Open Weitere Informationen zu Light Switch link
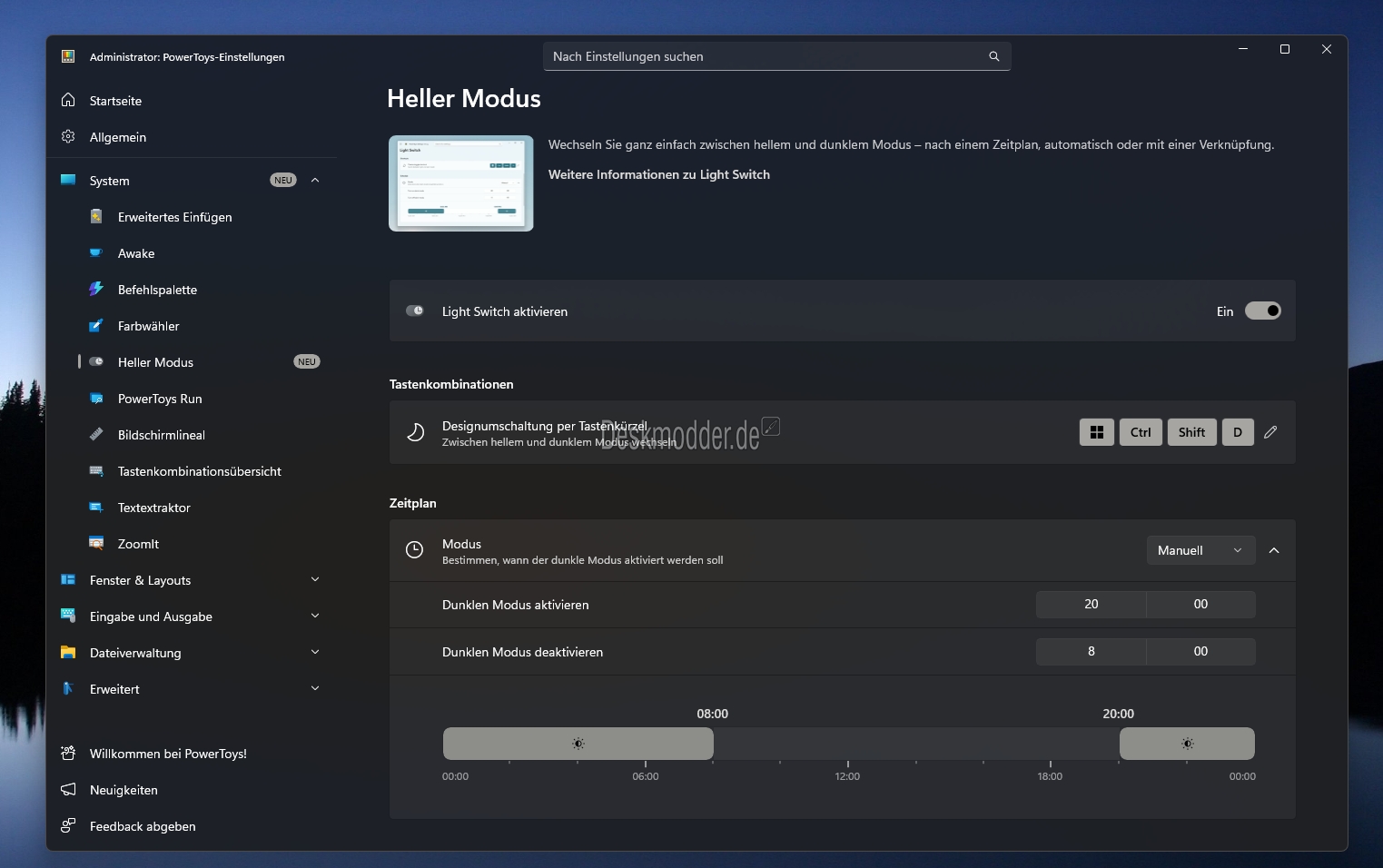 (x=658, y=174)
